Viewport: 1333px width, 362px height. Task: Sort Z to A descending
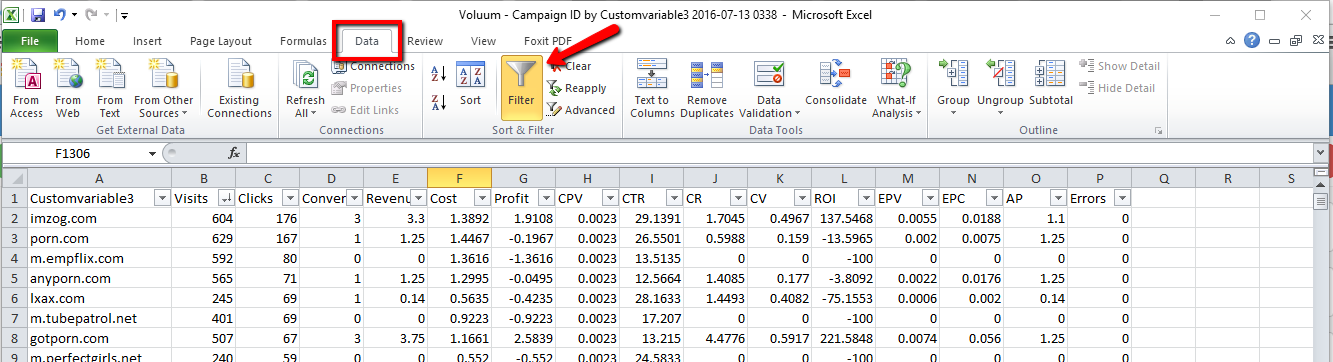point(438,101)
